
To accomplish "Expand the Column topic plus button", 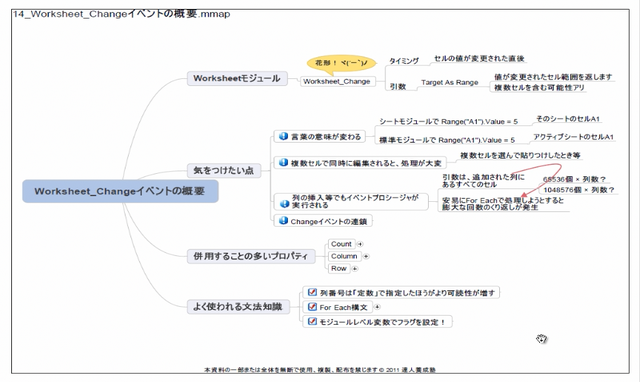I will click(366, 256).
